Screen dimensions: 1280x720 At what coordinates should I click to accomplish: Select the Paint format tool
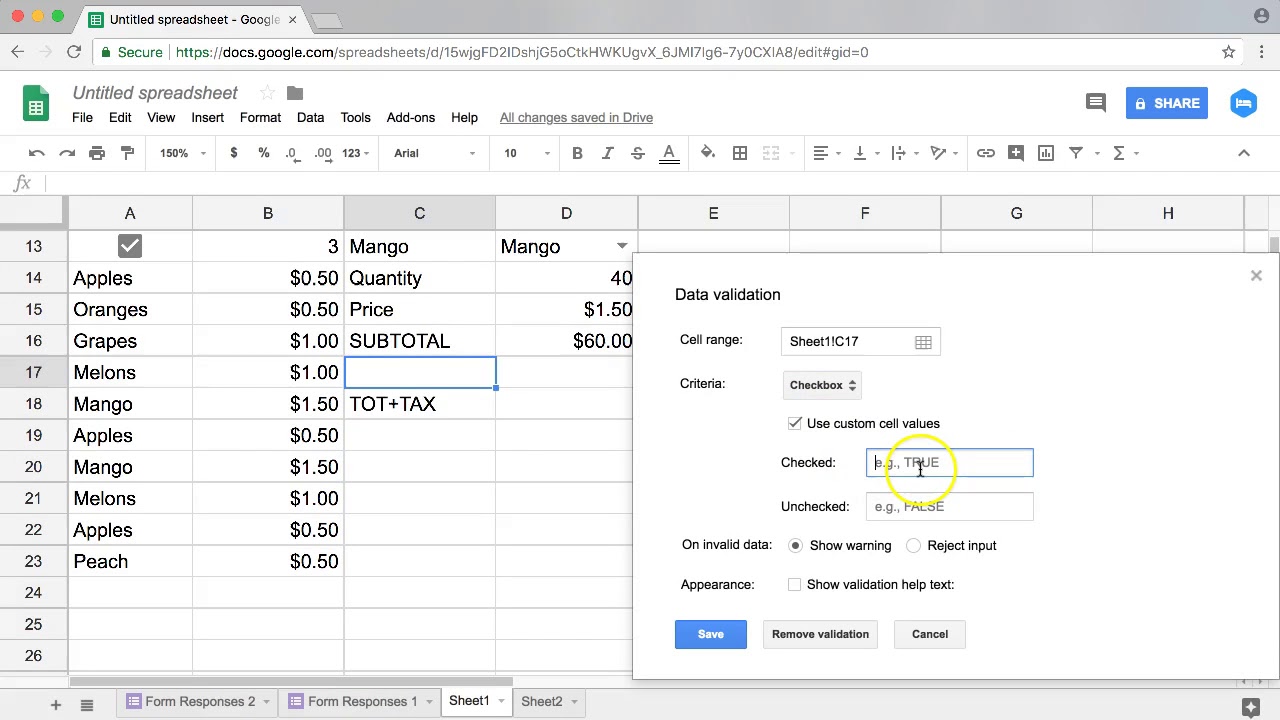coord(127,153)
